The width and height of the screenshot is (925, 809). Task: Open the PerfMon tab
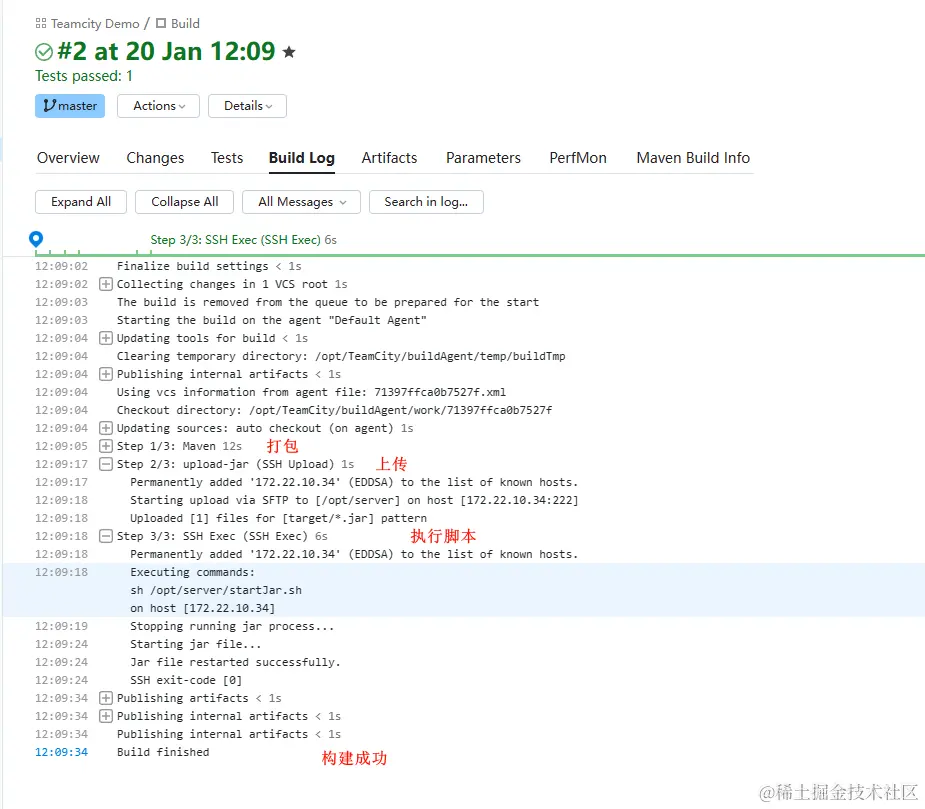578,158
